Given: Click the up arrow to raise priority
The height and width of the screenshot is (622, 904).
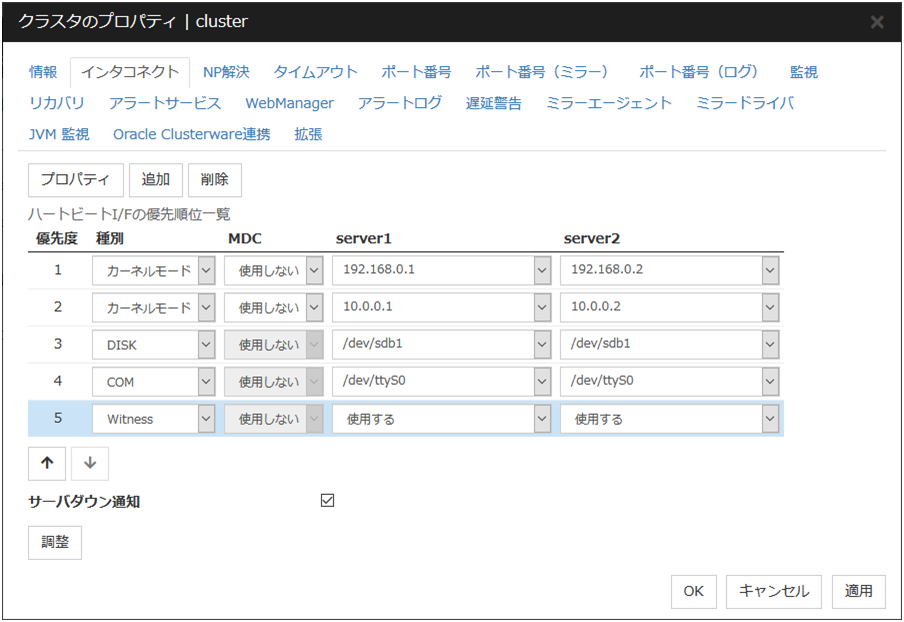Looking at the screenshot, I should point(46,463).
